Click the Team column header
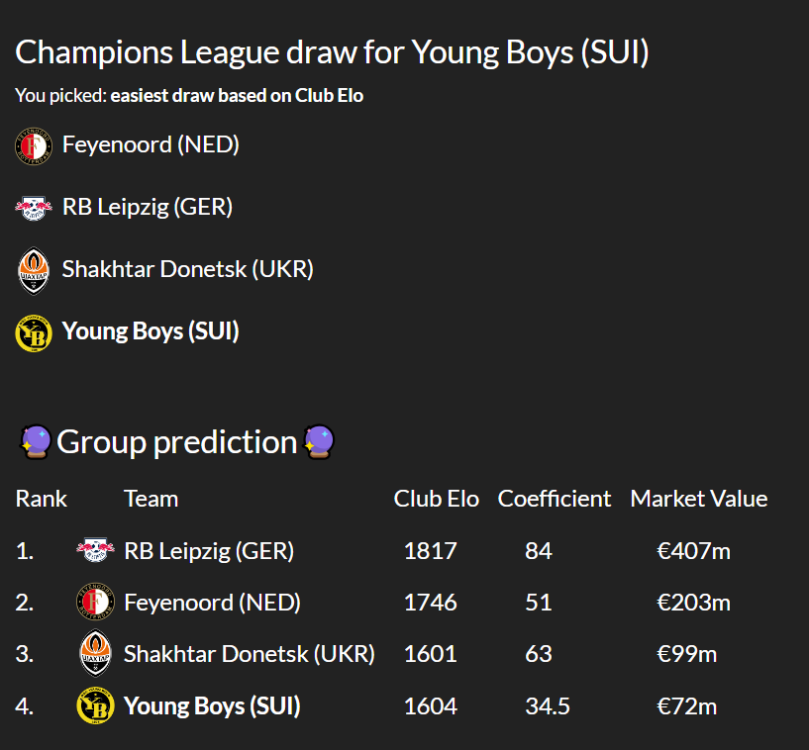Screen dimensions: 809x750 pos(151,498)
